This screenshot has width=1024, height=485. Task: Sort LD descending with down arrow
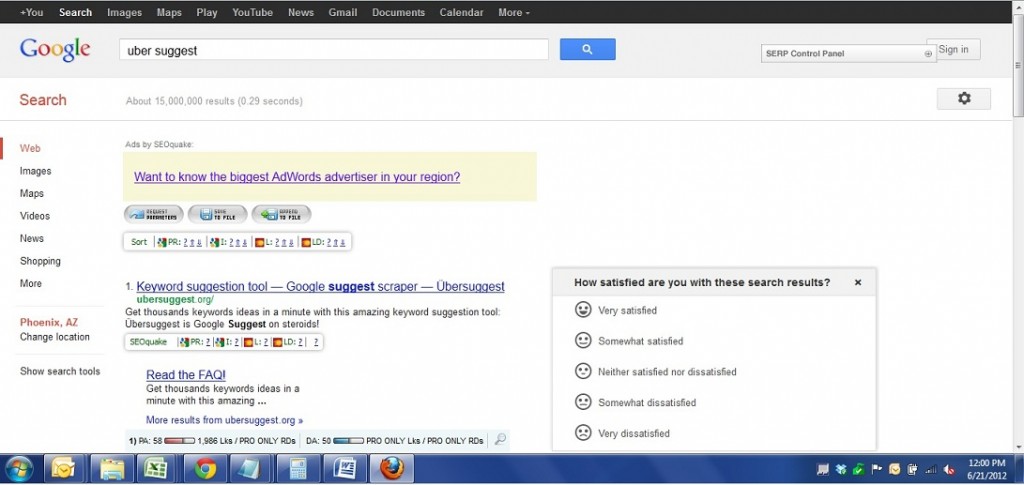click(342, 242)
